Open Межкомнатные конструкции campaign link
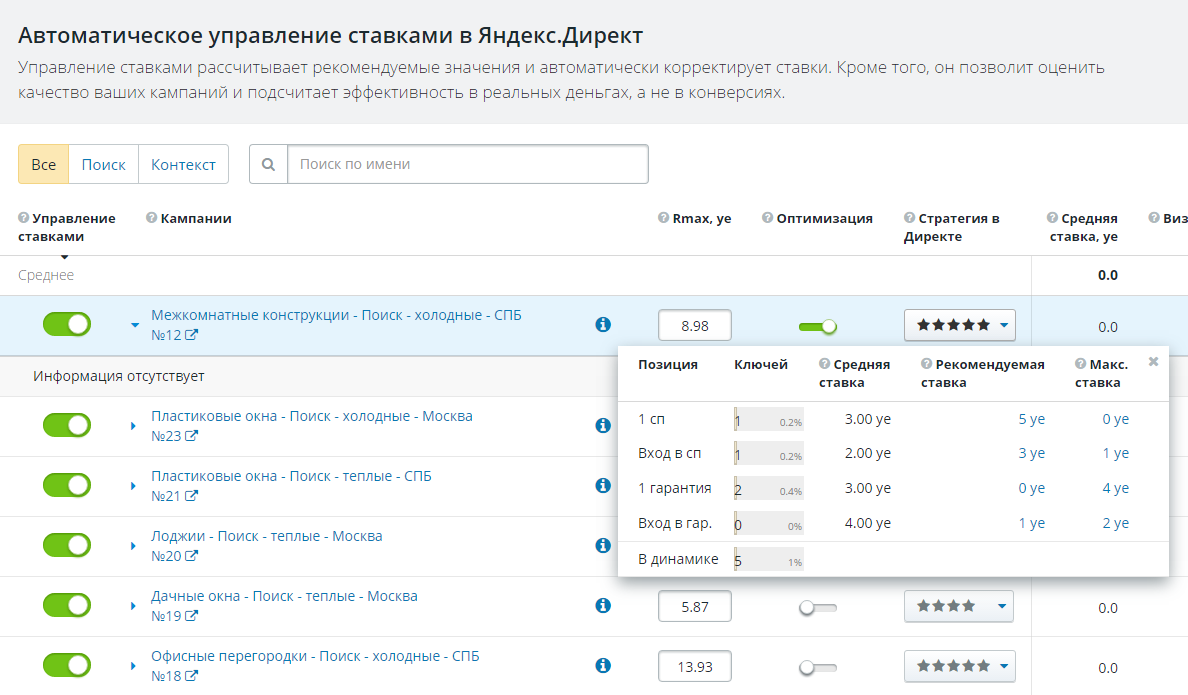Image resolution: width=1188 pixels, height=695 pixels. pos(336,315)
